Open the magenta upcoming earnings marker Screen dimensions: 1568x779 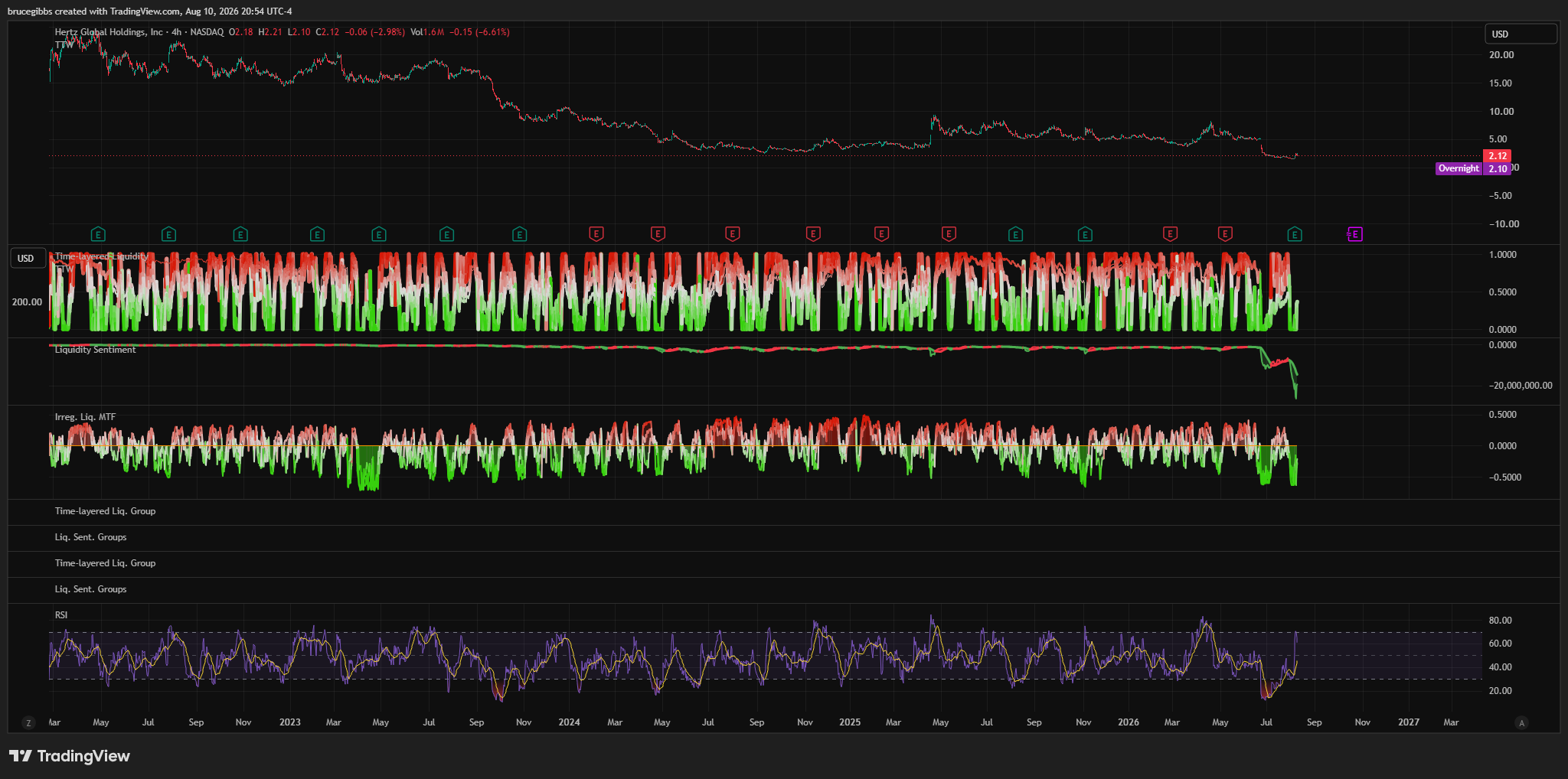click(1354, 234)
